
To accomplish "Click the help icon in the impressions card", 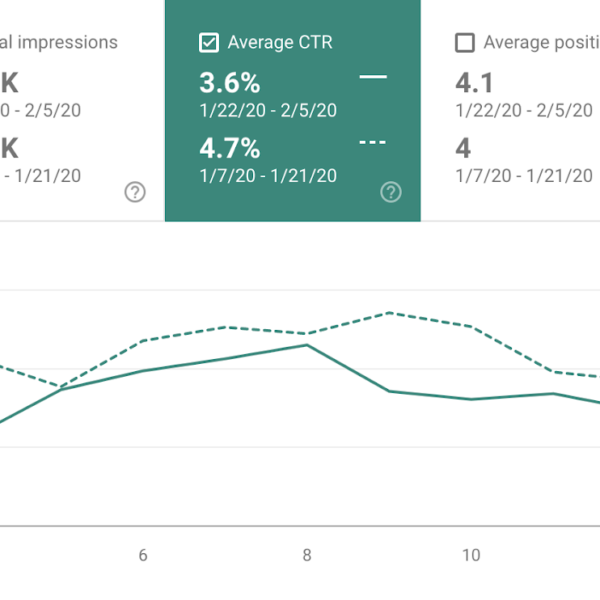I will click(135, 192).
